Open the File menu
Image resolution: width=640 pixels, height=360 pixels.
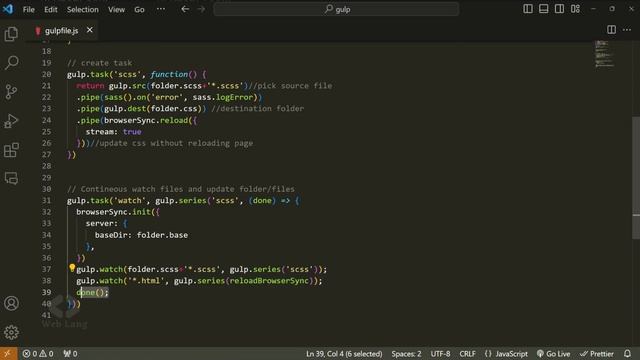point(29,9)
